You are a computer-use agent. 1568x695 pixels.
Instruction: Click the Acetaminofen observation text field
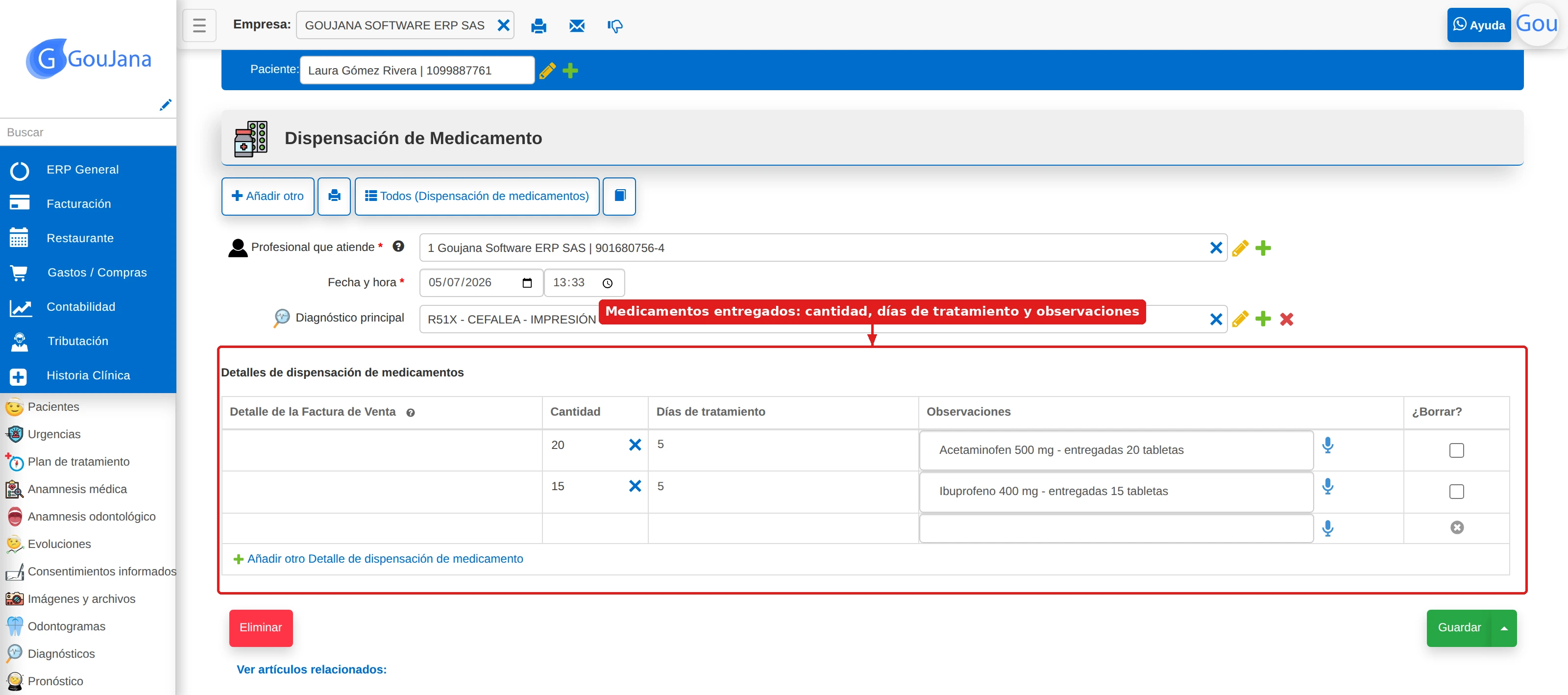click(1116, 450)
